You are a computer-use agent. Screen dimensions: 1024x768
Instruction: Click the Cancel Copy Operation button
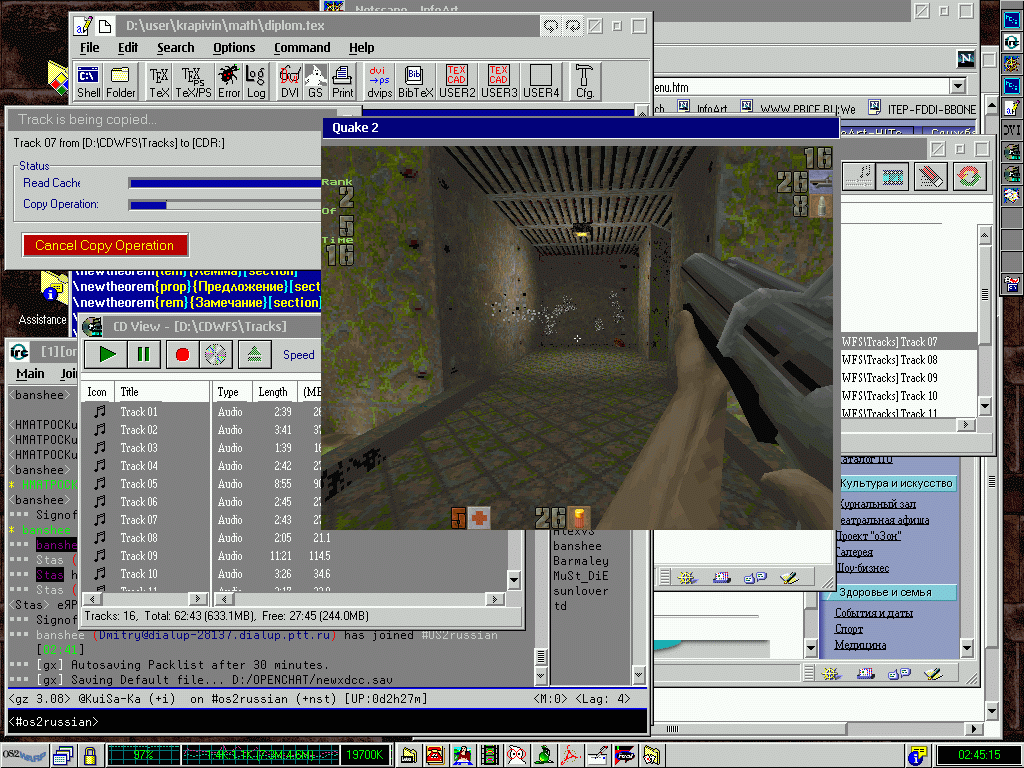(x=104, y=245)
